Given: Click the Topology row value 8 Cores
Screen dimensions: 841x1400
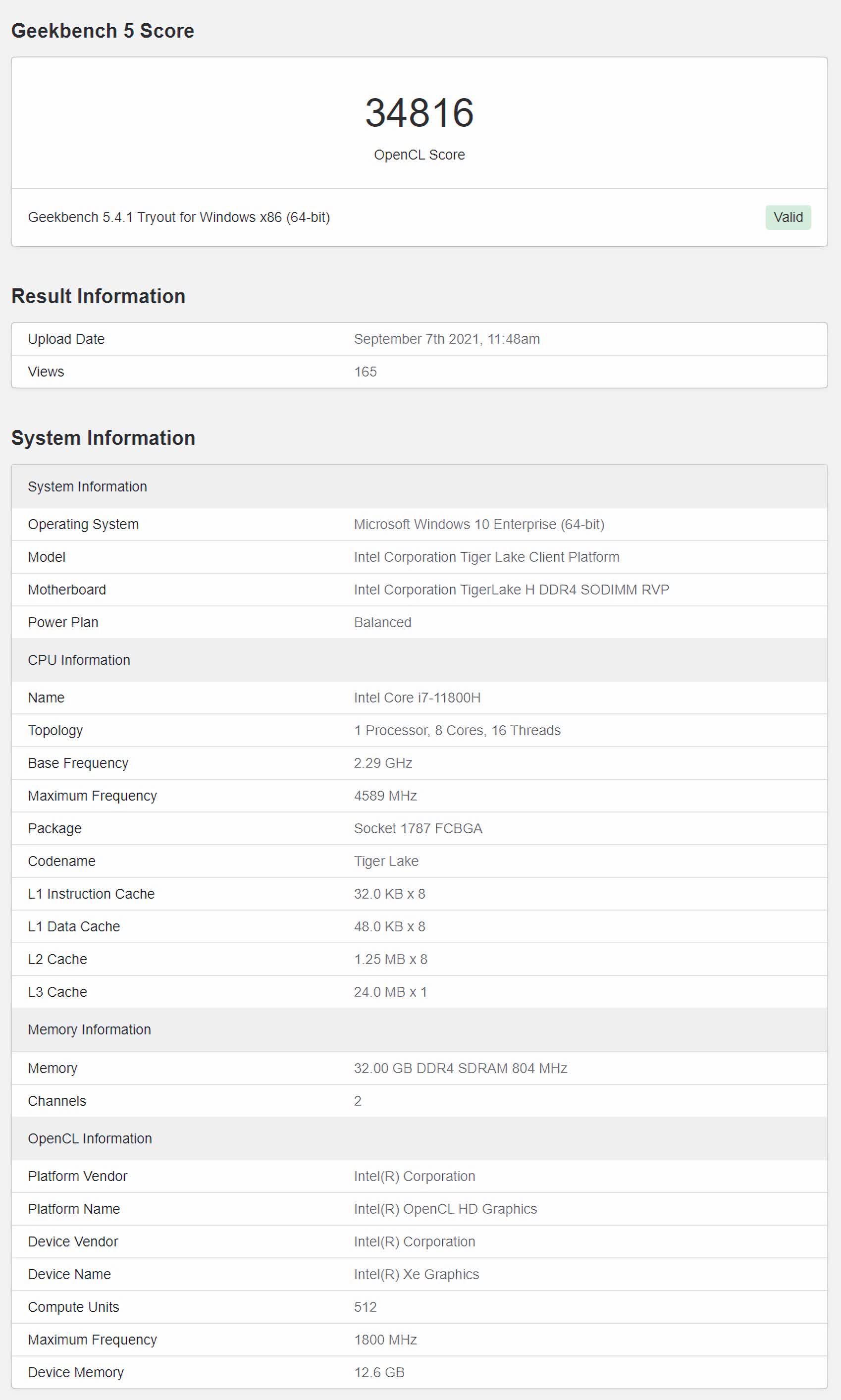Looking at the screenshot, I should pyautogui.click(x=457, y=731).
